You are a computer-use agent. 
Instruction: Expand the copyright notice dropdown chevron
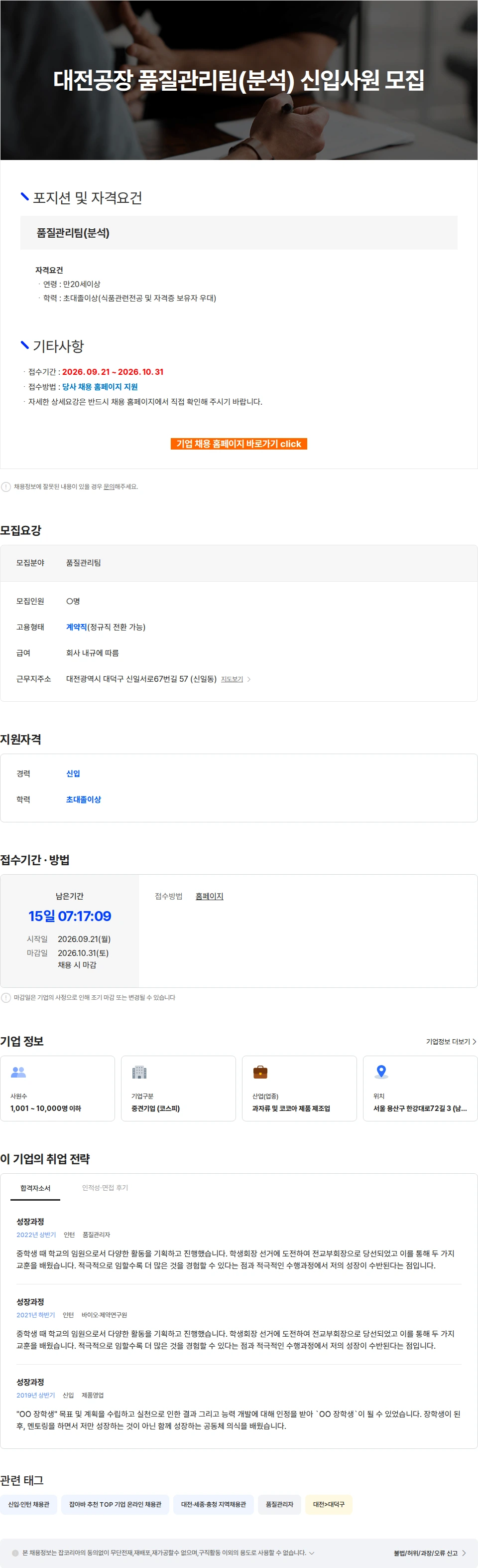point(312,1553)
